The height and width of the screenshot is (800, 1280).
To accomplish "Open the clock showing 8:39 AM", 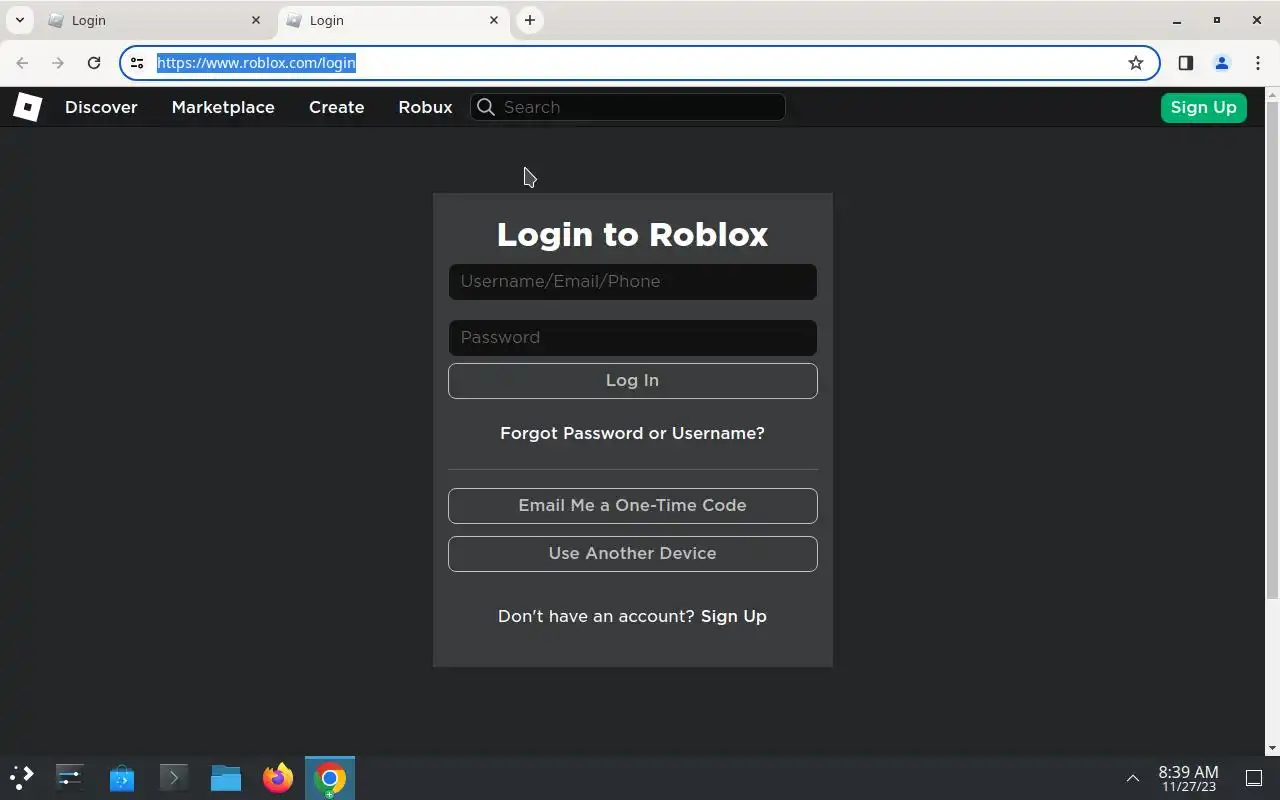I will tap(1188, 778).
